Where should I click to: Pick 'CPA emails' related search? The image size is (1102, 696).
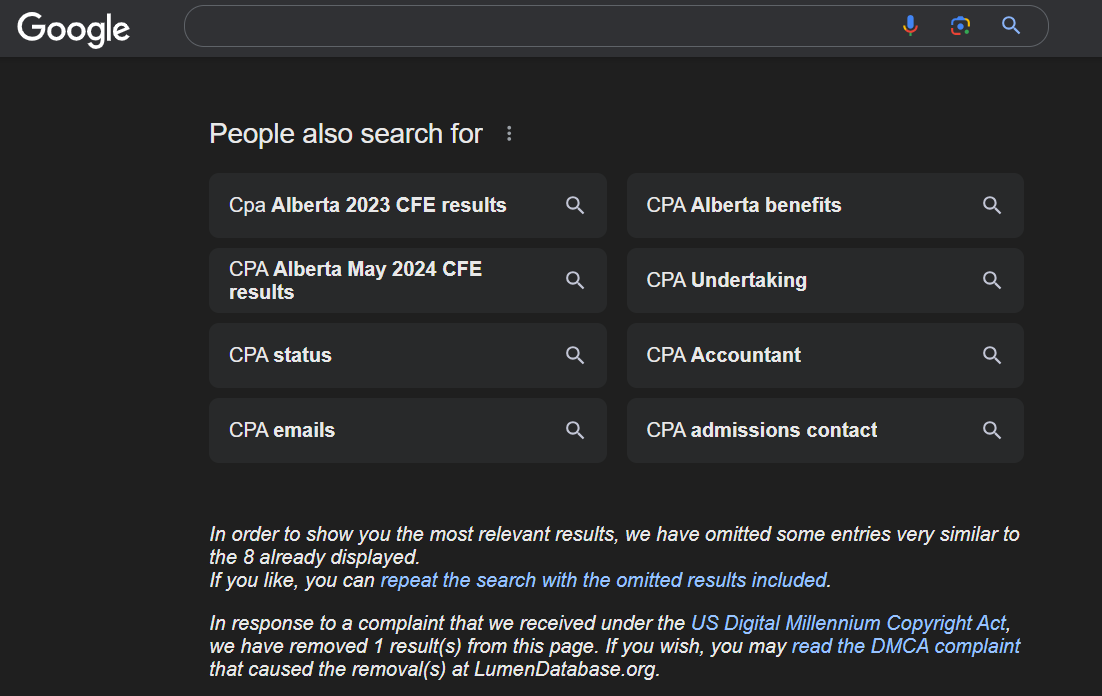408,430
